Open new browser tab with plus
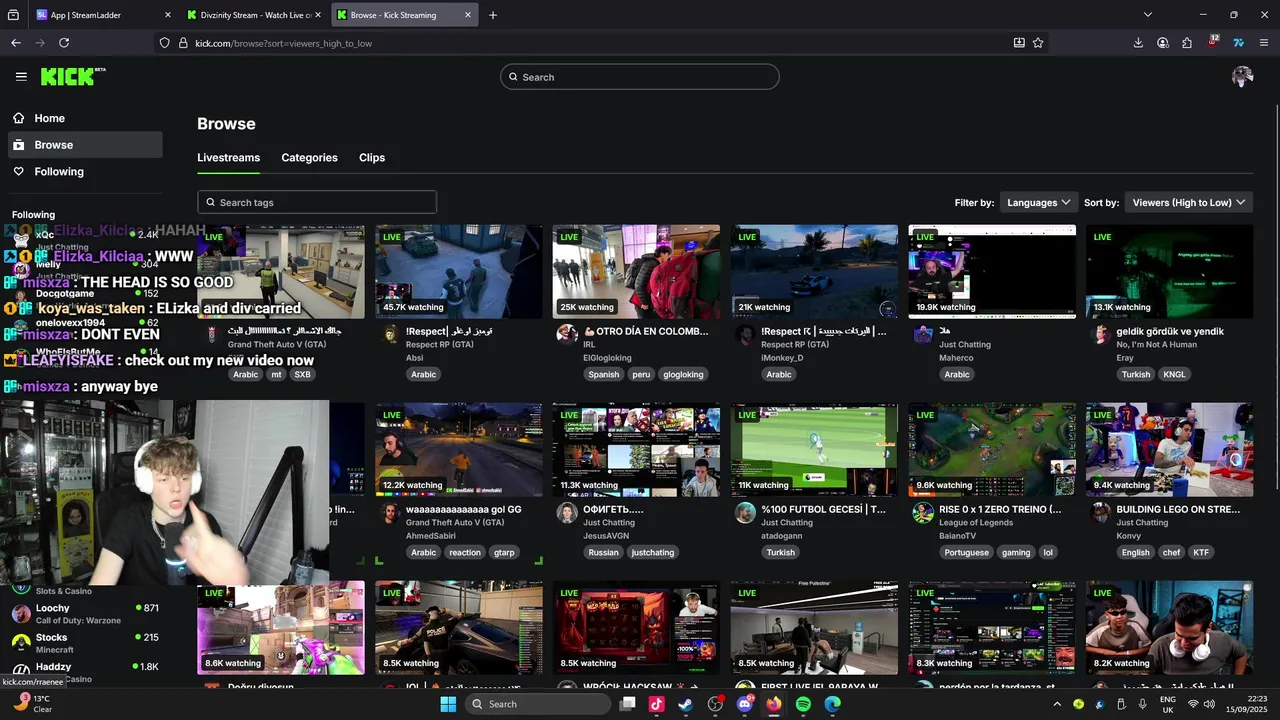Viewport: 1280px width, 720px height. pos(493,15)
